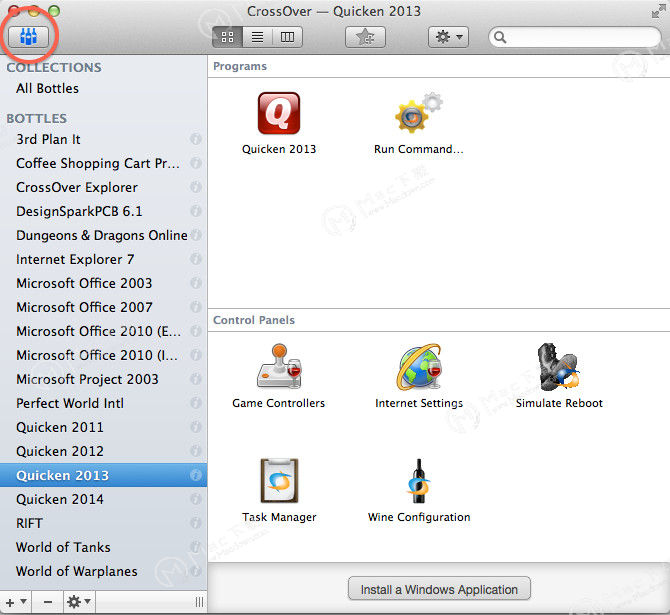Click the Control Panels section header
Screen dimensions: 670x615
point(254,320)
